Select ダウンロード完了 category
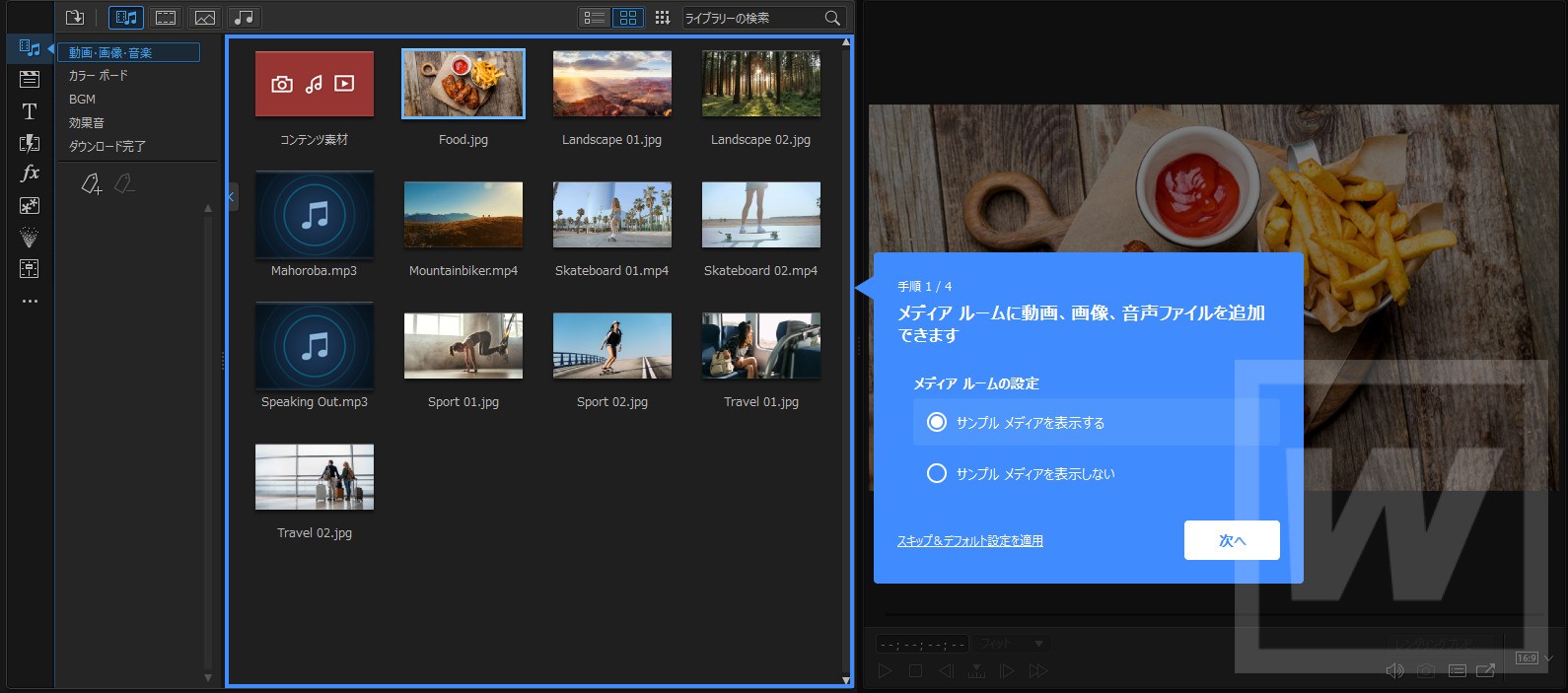Screen dimensions: 1568x693 [x=107, y=146]
